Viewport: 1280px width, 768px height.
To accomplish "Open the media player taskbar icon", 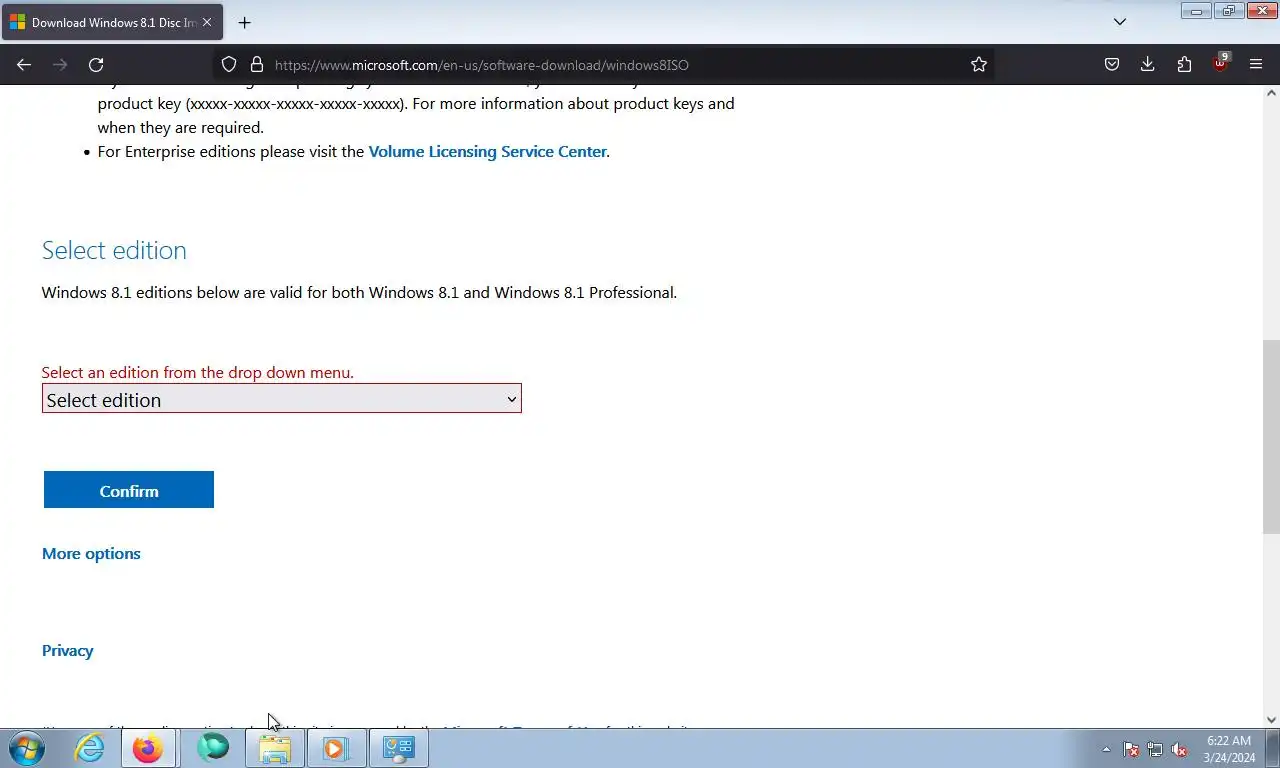I will [x=336, y=748].
